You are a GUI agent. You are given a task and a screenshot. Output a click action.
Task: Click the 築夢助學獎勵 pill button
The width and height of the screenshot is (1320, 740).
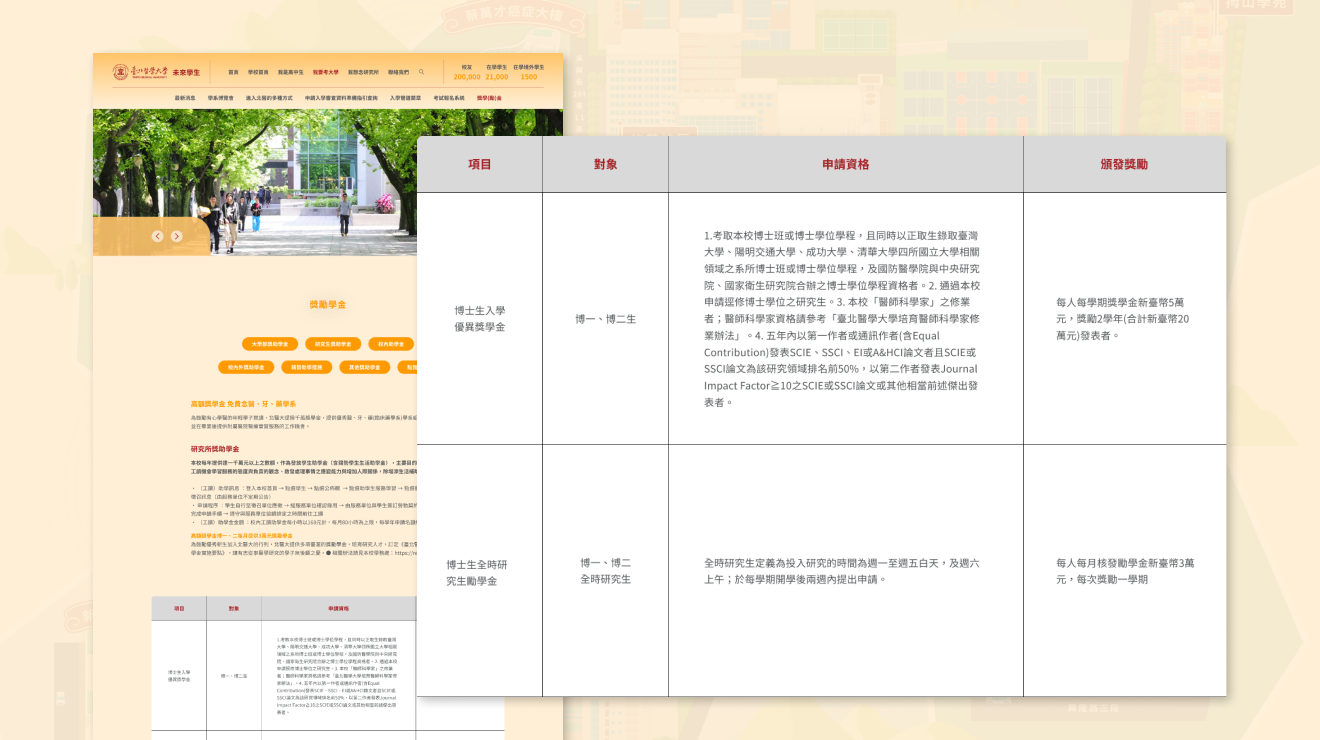click(x=306, y=367)
